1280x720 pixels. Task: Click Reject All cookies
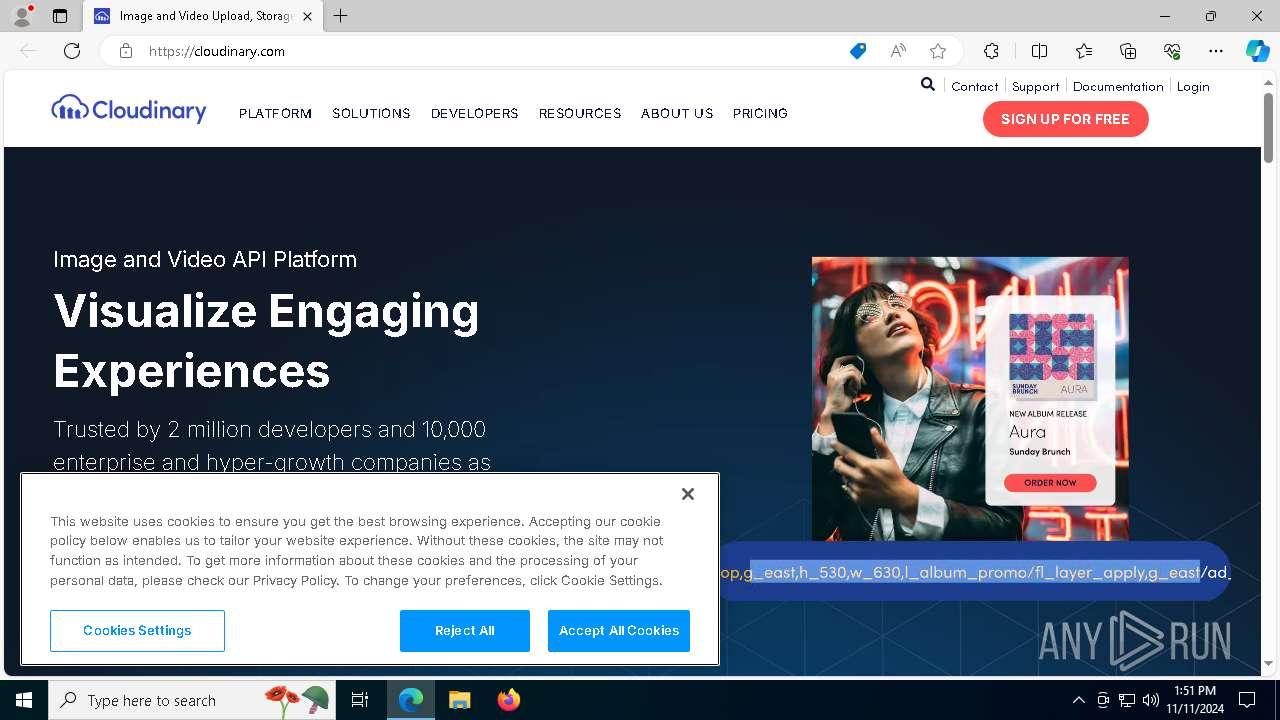click(x=465, y=630)
